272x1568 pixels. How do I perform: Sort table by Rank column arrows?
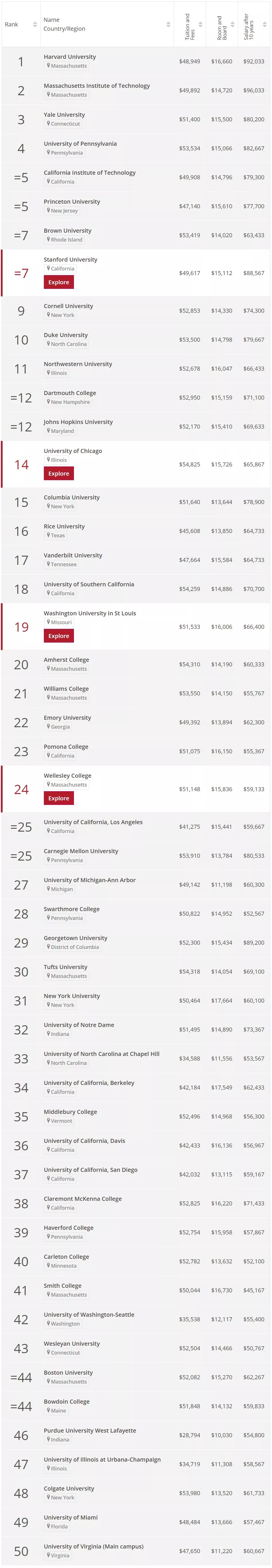click(x=35, y=24)
